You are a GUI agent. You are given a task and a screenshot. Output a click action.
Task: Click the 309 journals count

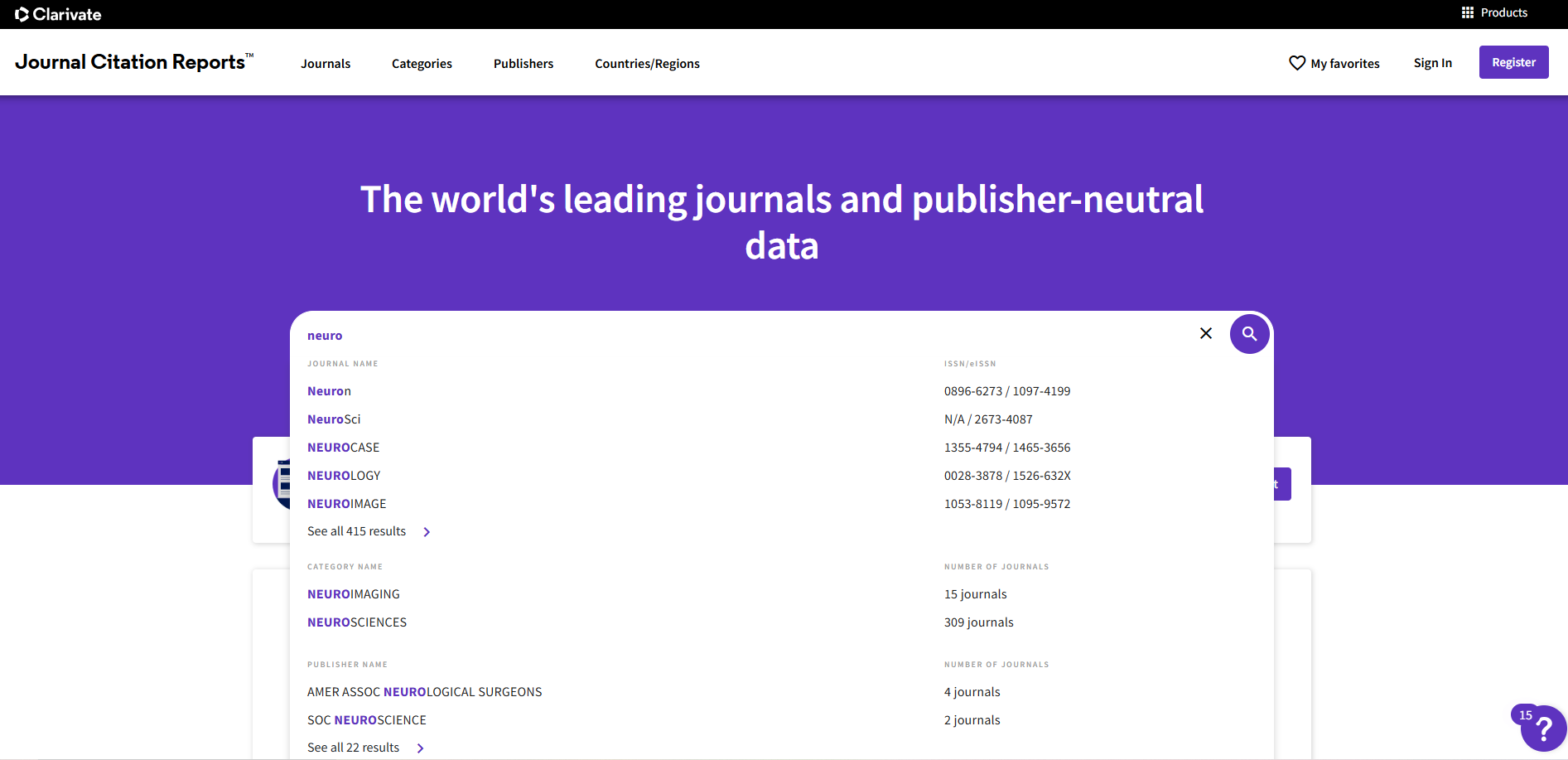click(978, 622)
